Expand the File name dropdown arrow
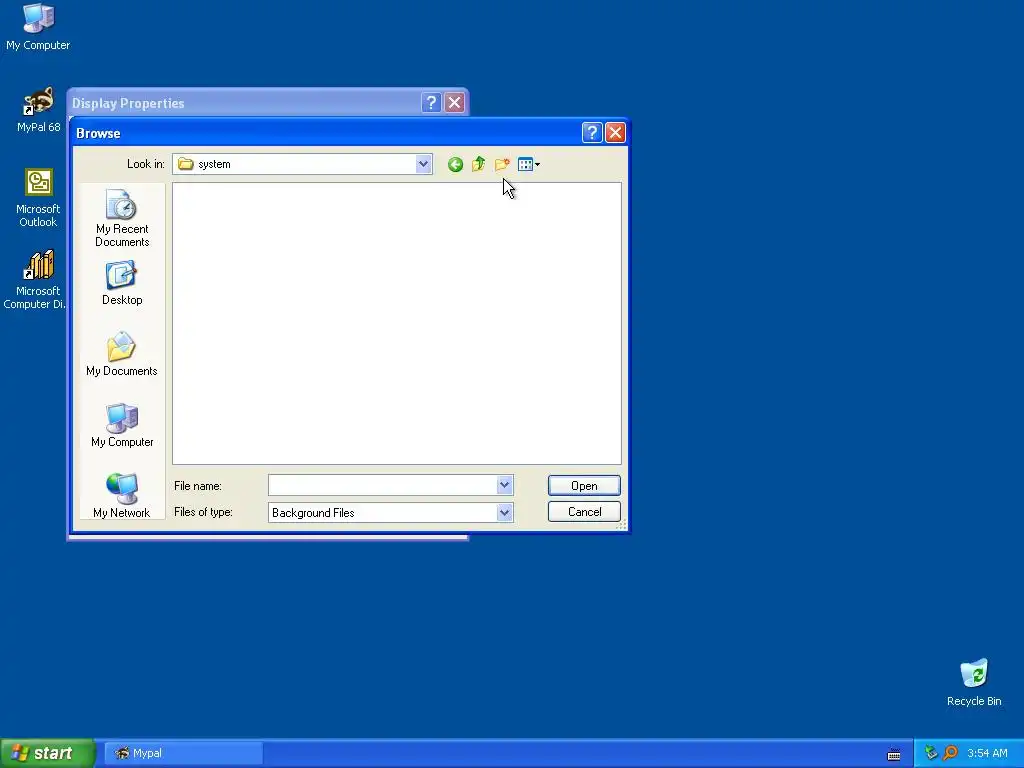The image size is (1024, 768). pos(504,485)
